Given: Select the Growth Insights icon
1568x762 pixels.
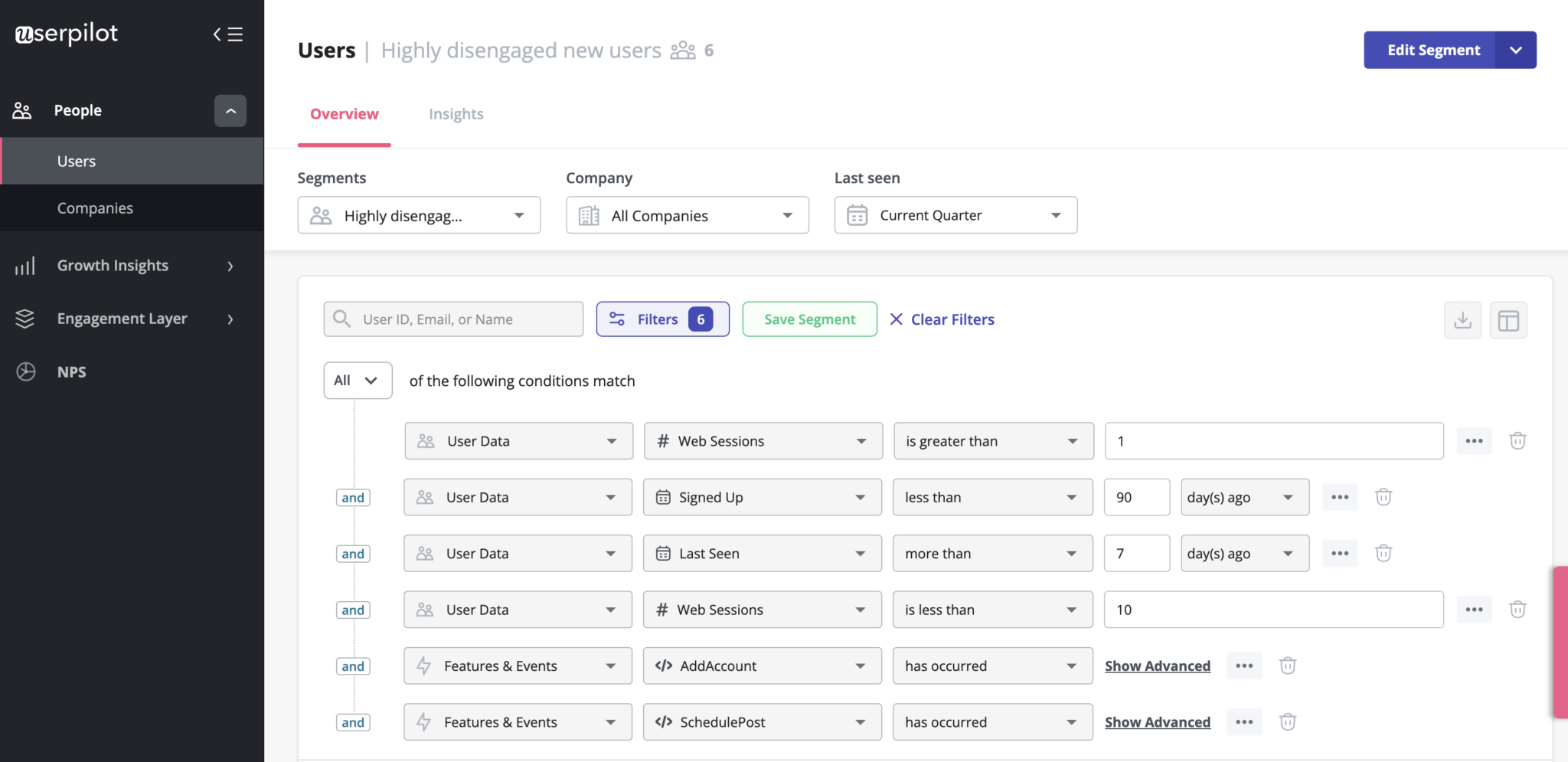Looking at the screenshot, I should tap(25, 265).
